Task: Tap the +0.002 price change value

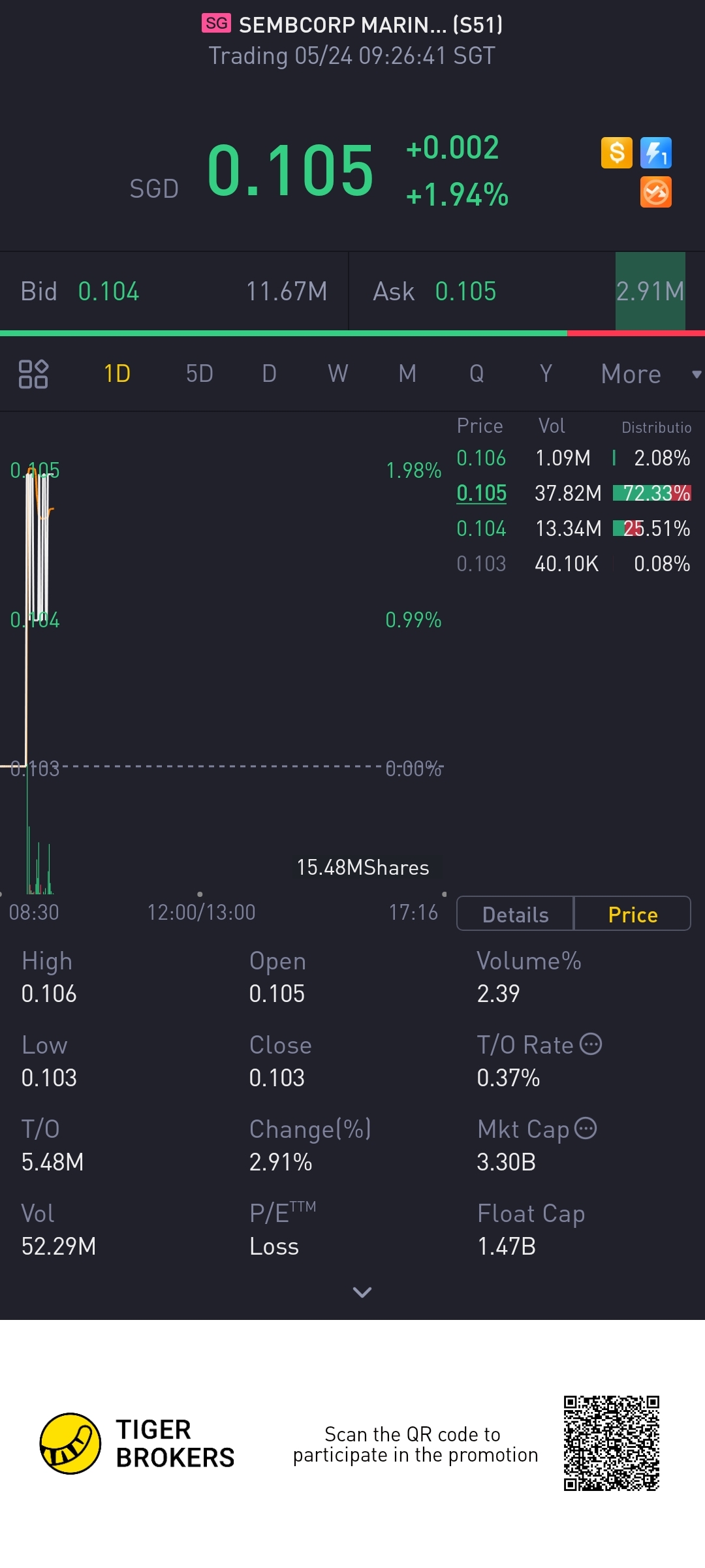Action: click(x=452, y=148)
